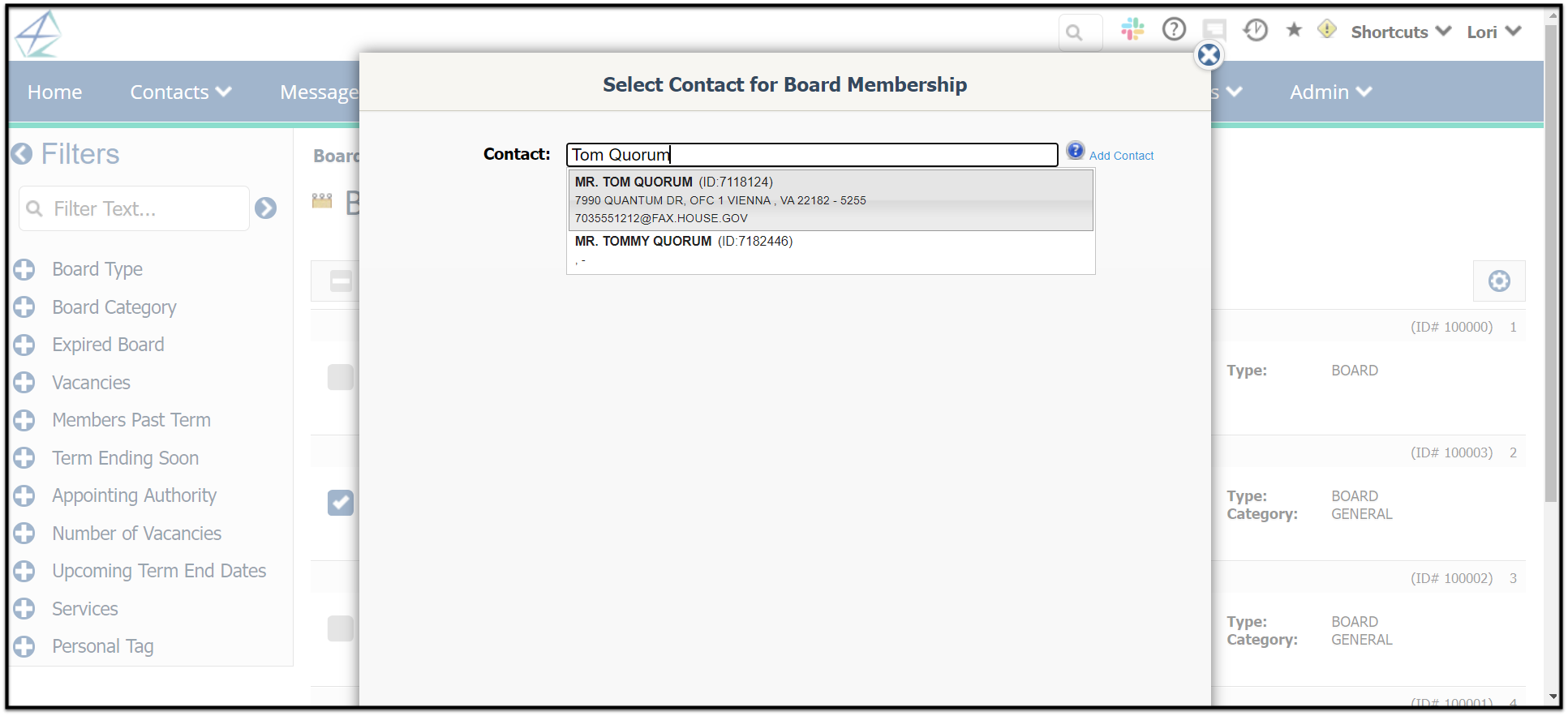Check the first board row checkbox
The width and height of the screenshot is (1568, 716).
pyautogui.click(x=341, y=377)
